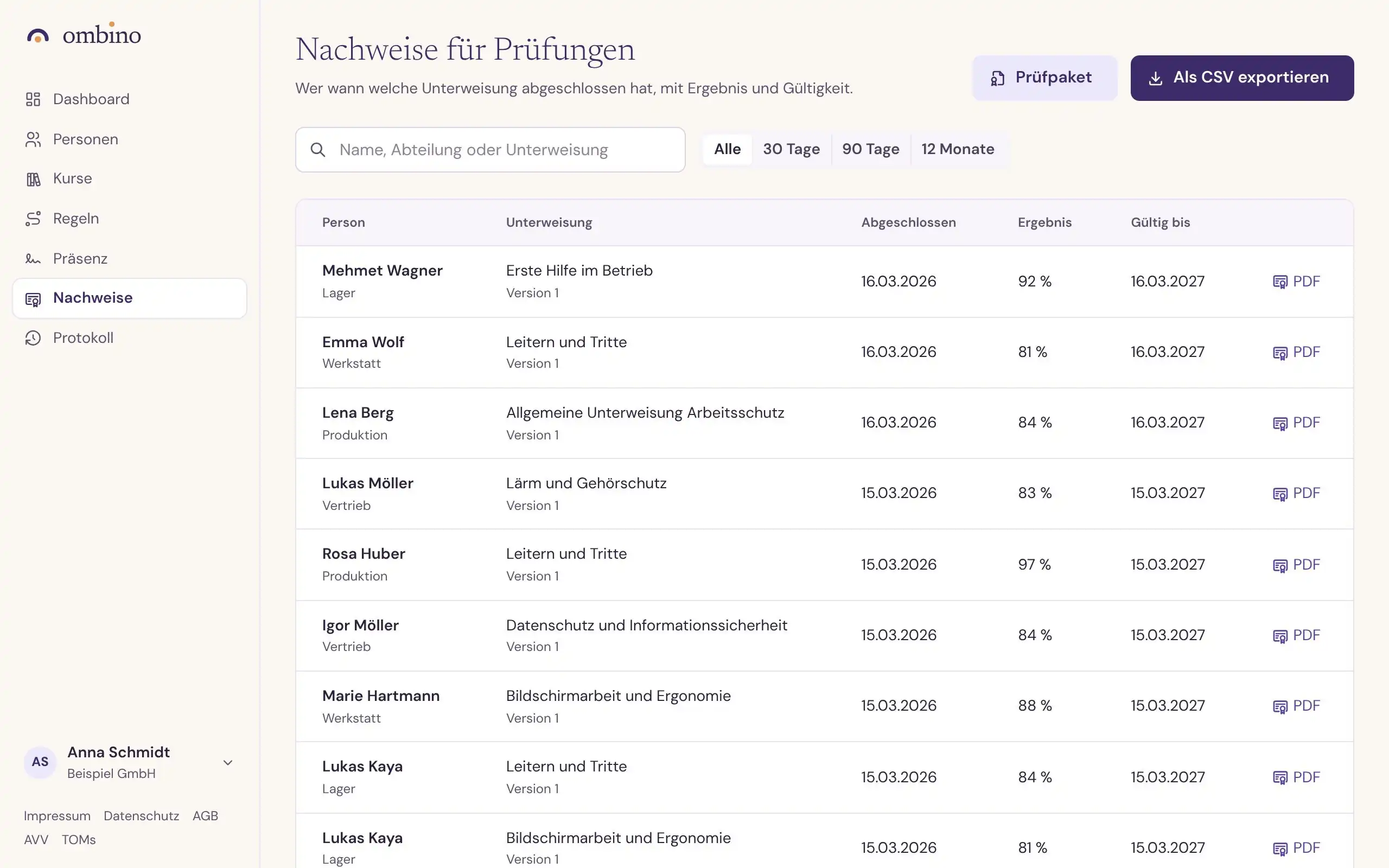Open Dashboard via its grid icon
The height and width of the screenshot is (868, 1389).
33,99
